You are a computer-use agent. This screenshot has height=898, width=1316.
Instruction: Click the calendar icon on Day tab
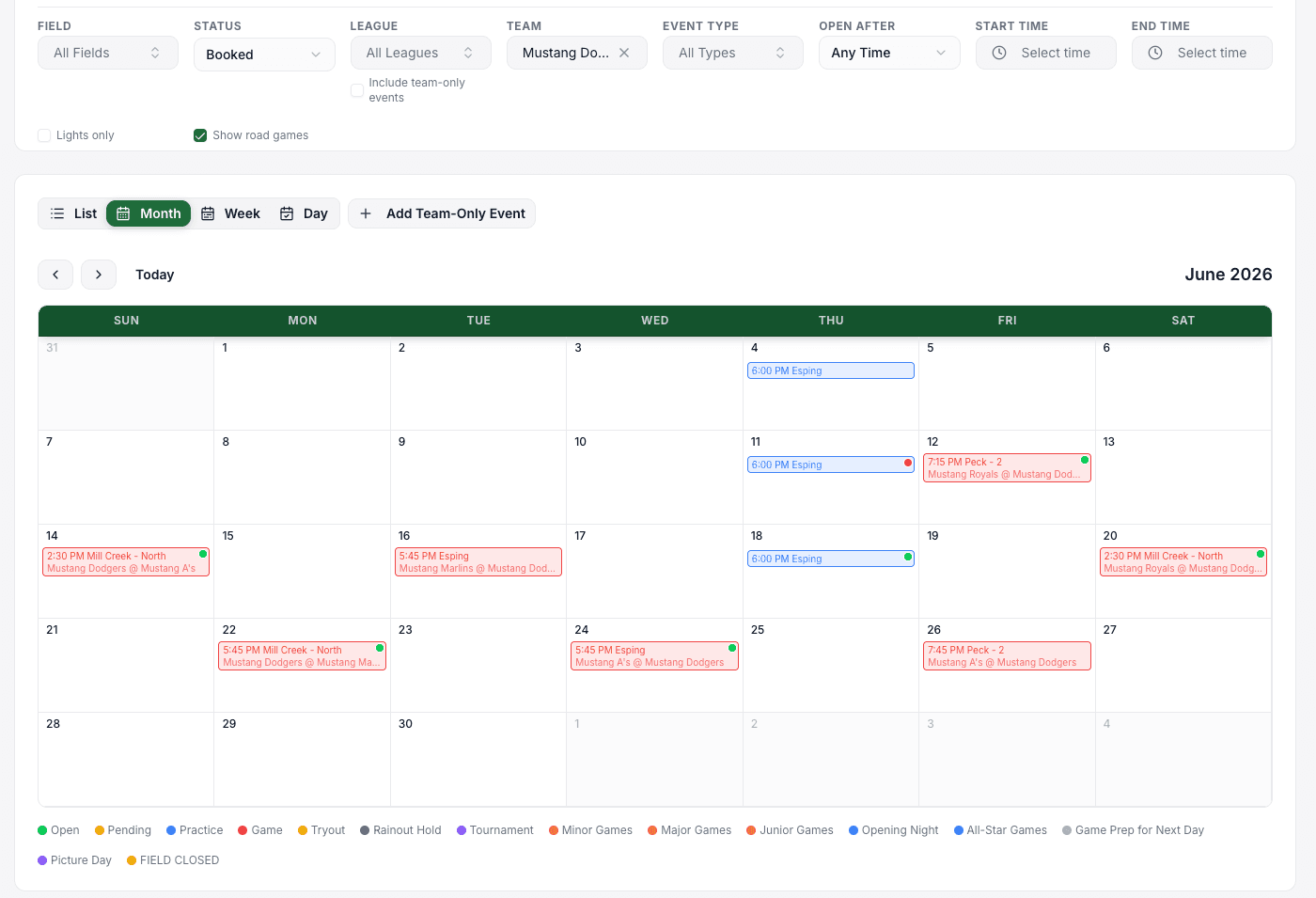coord(287,213)
